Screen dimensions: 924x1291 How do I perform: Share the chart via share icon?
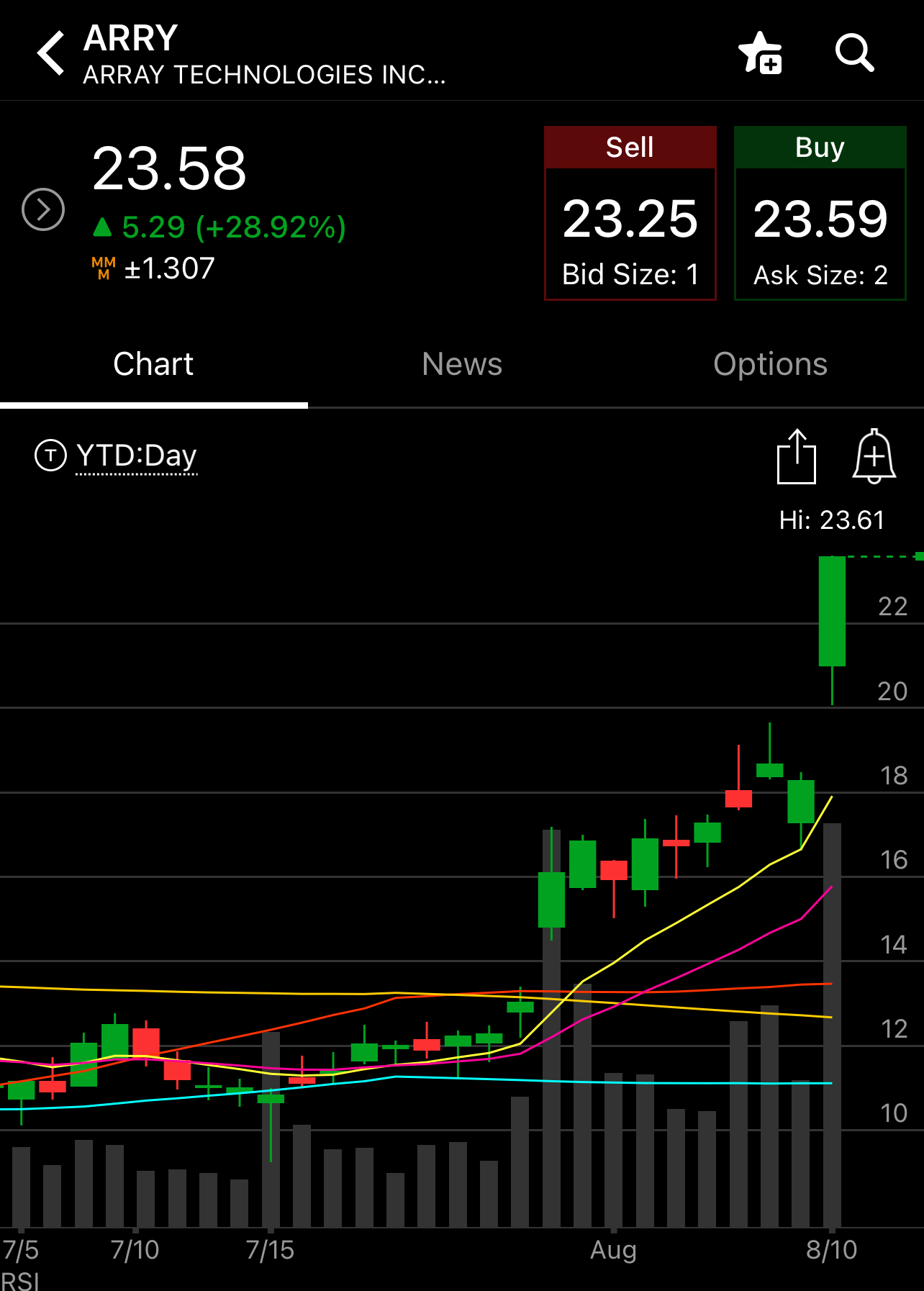(797, 456)
